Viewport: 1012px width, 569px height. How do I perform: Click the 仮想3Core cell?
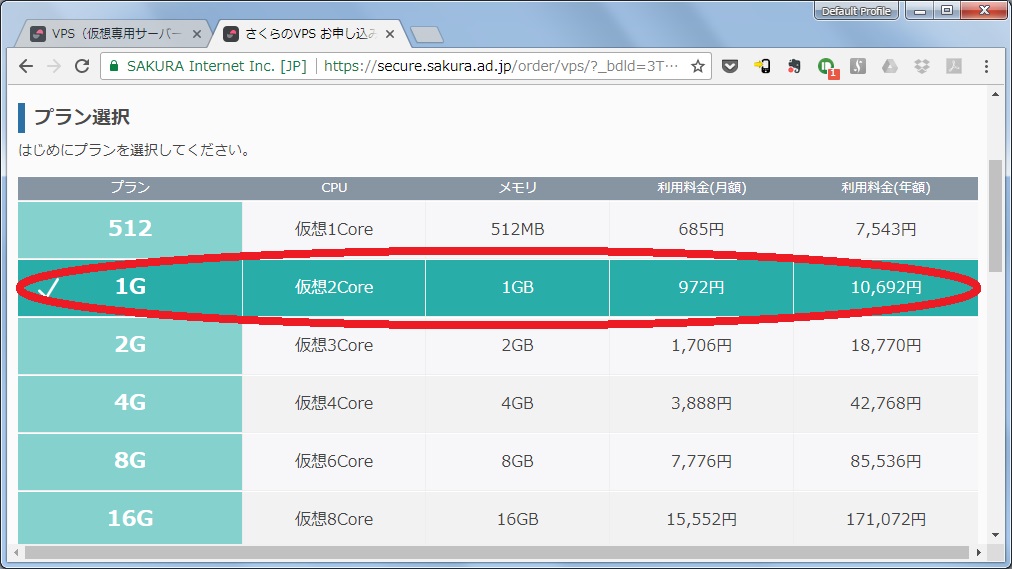click(x=334, y=345)
